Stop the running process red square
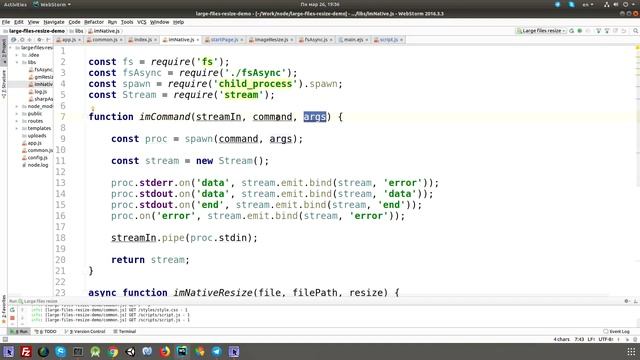This screenshot has height=360, width=640. coord(12,318)
